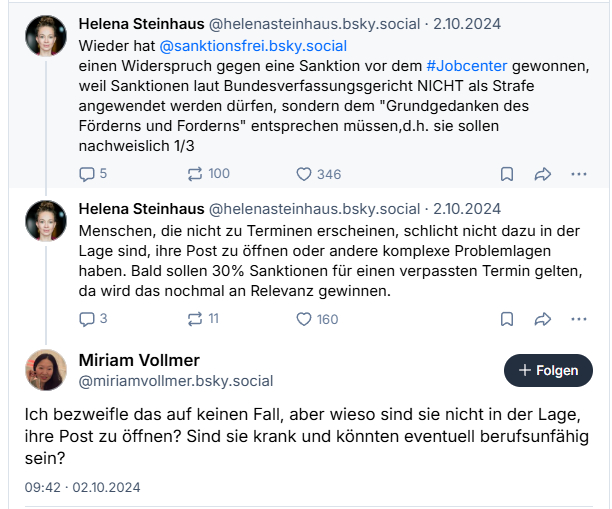Image resolution: width=612 pixels, height=509 pixels.
Task: Open Miriam Vollmer's profile picture
Action: point(46,370)
